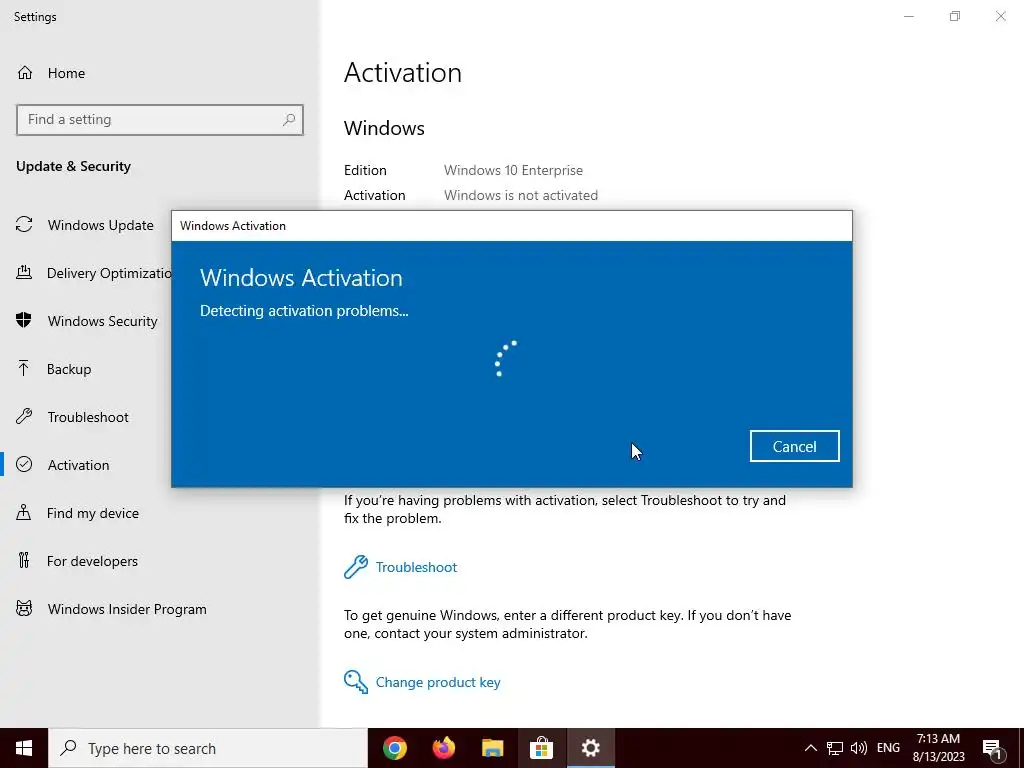Click the ENG language indicator
The image size is (1024, 768).
click(888, 748)
